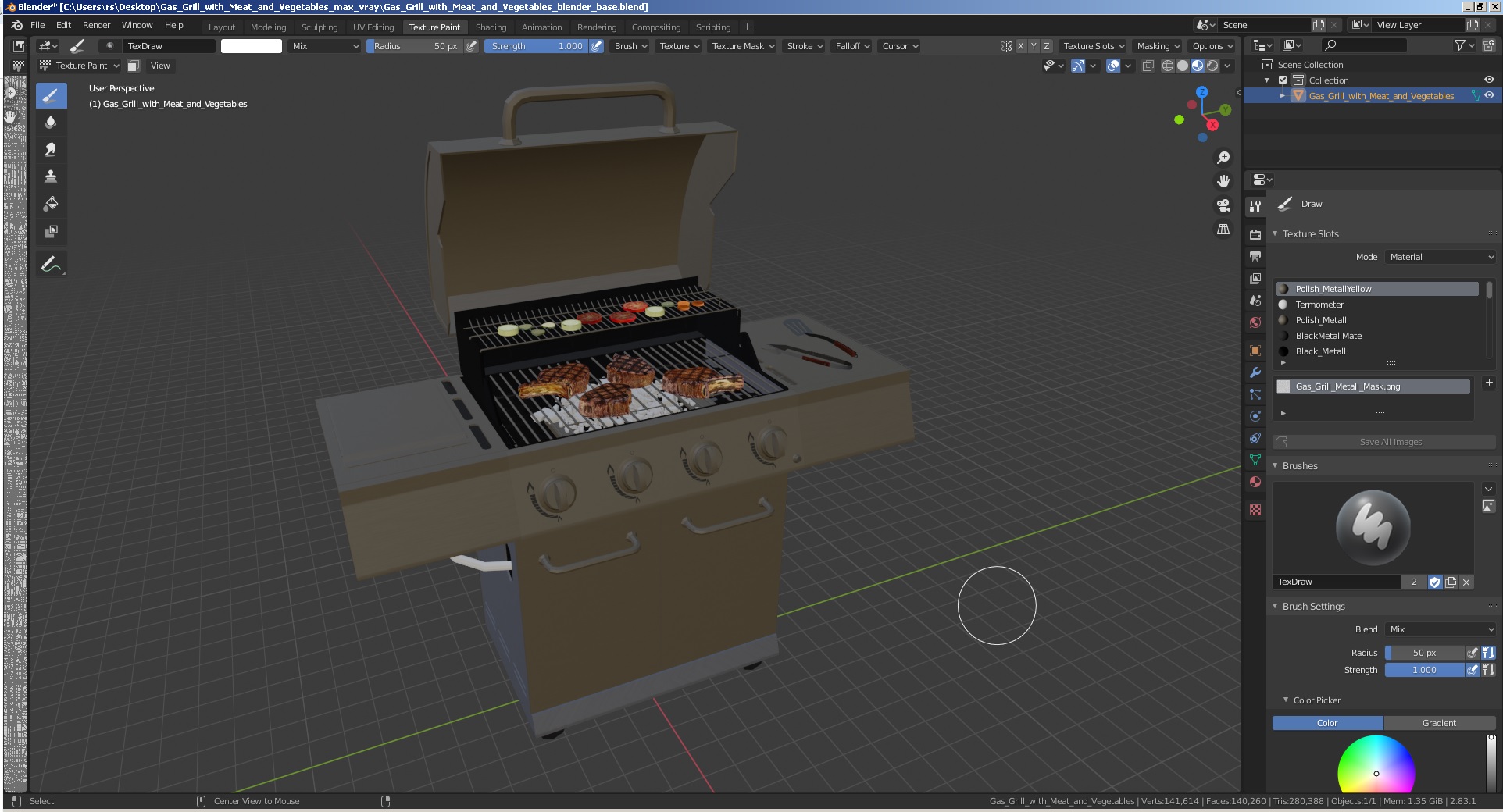
Task: Open the File menu
Action: [37, 25]
